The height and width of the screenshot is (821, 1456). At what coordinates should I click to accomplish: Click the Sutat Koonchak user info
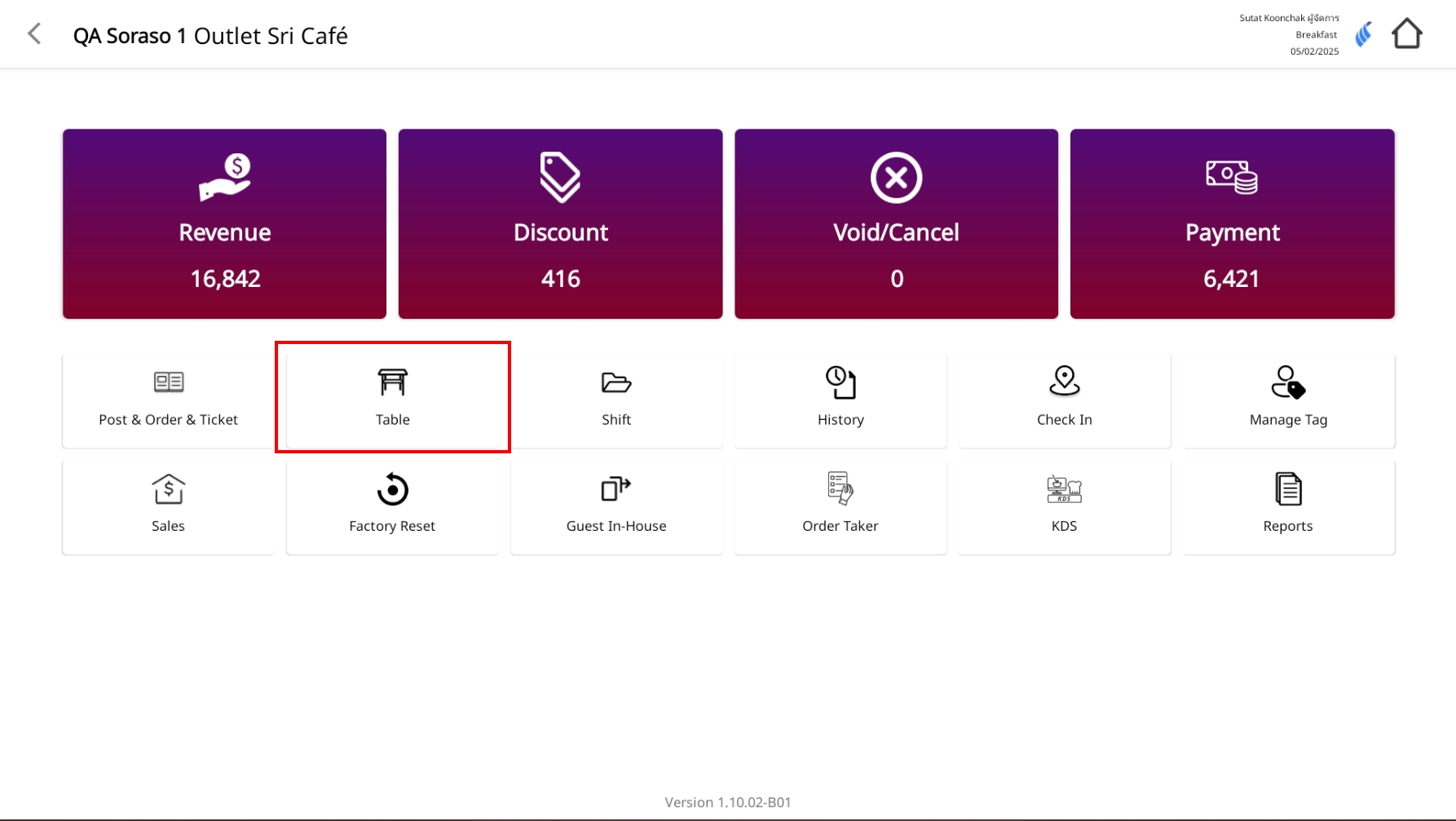tap(1289, 19)
